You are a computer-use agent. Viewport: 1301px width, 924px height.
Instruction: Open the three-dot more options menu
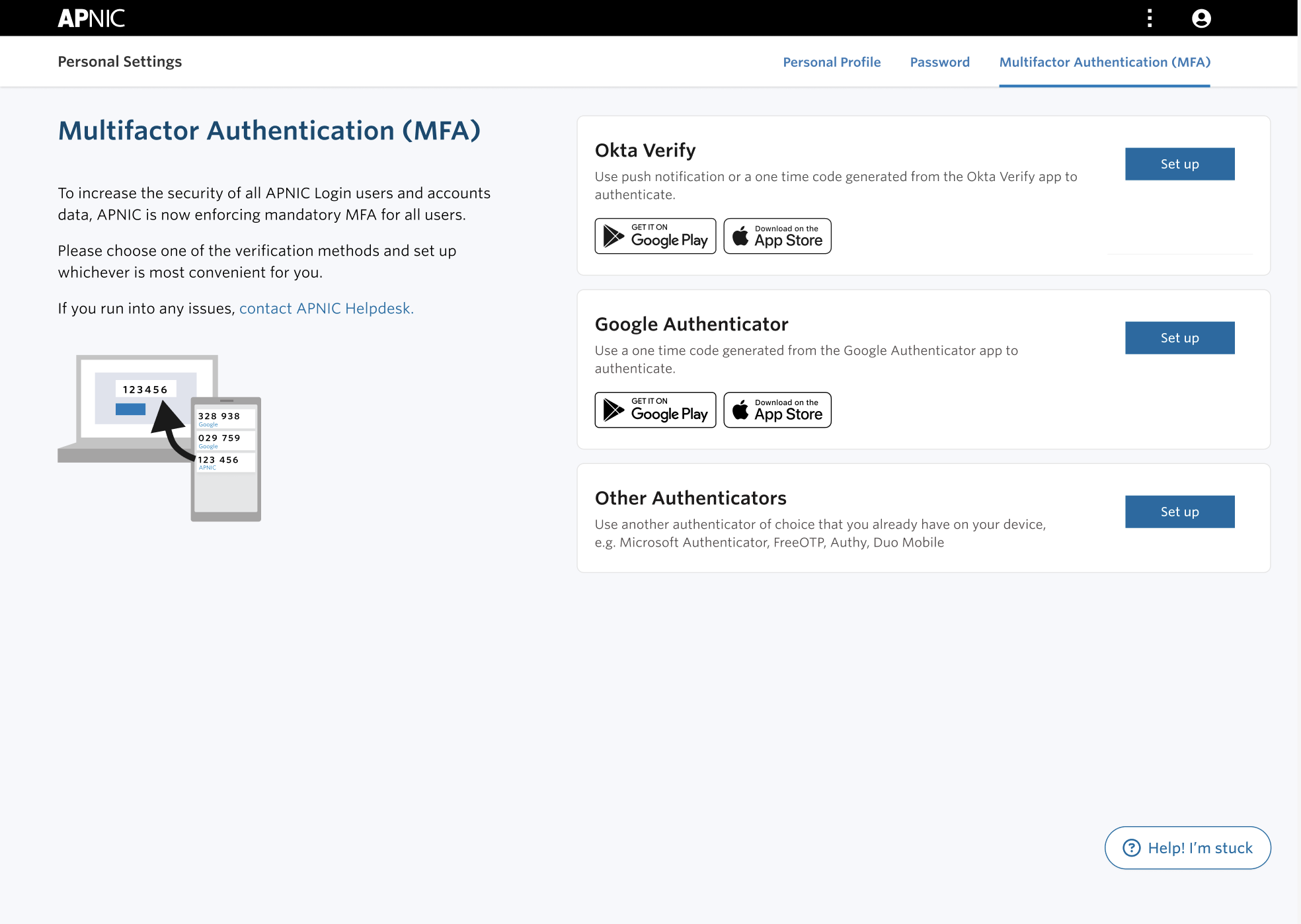pos(1150,18)
